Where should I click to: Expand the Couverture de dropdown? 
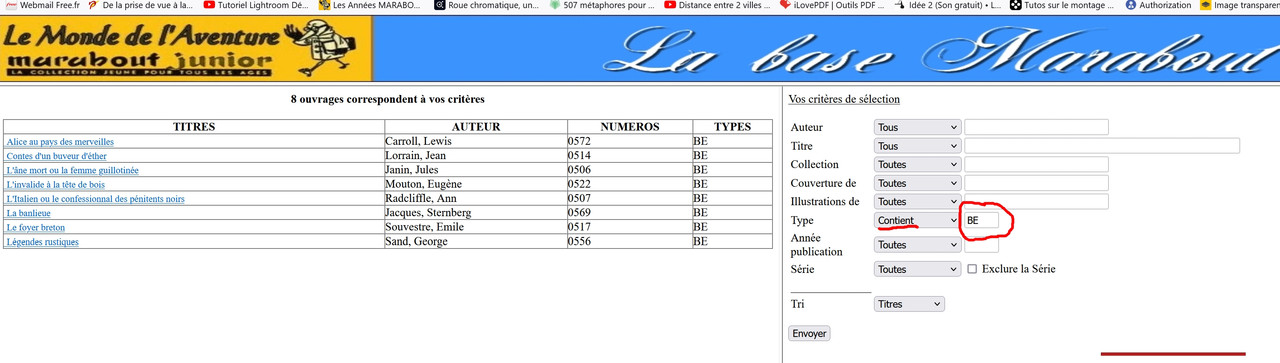917,183
